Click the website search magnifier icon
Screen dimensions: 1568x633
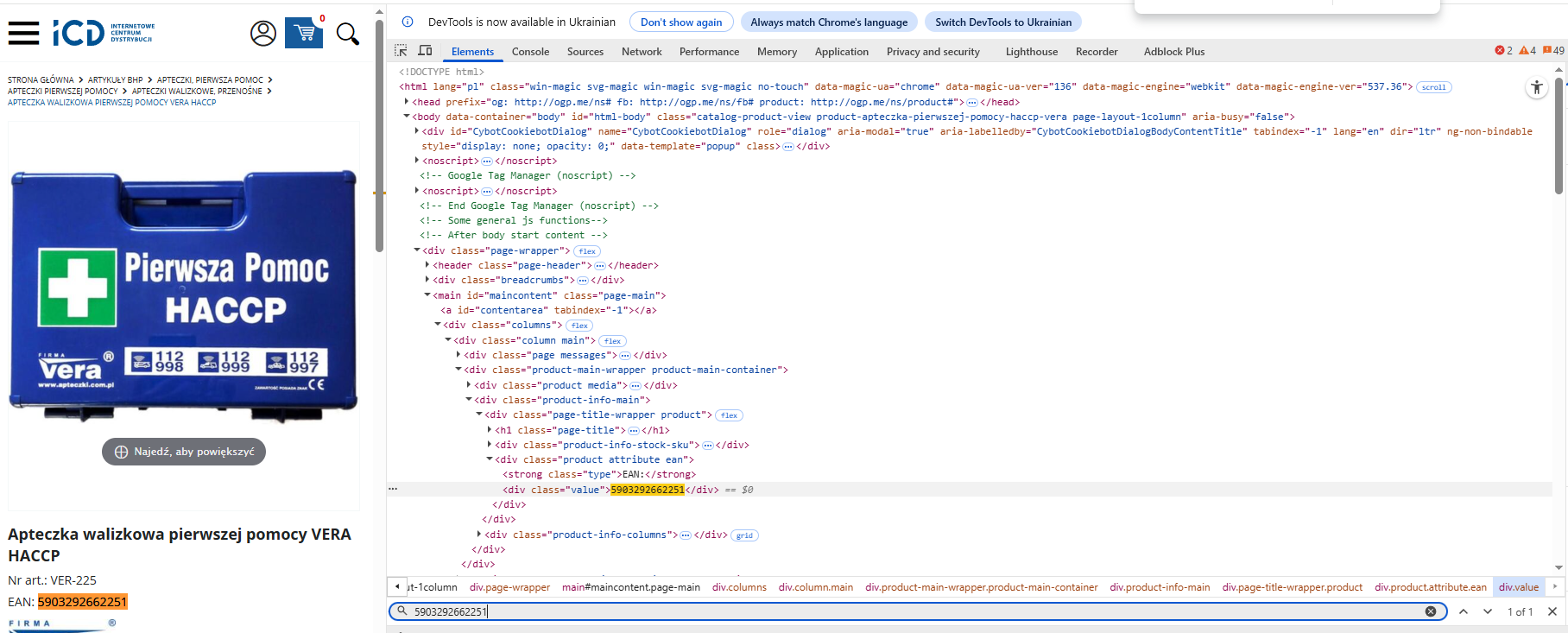click(x=347, y=34)
